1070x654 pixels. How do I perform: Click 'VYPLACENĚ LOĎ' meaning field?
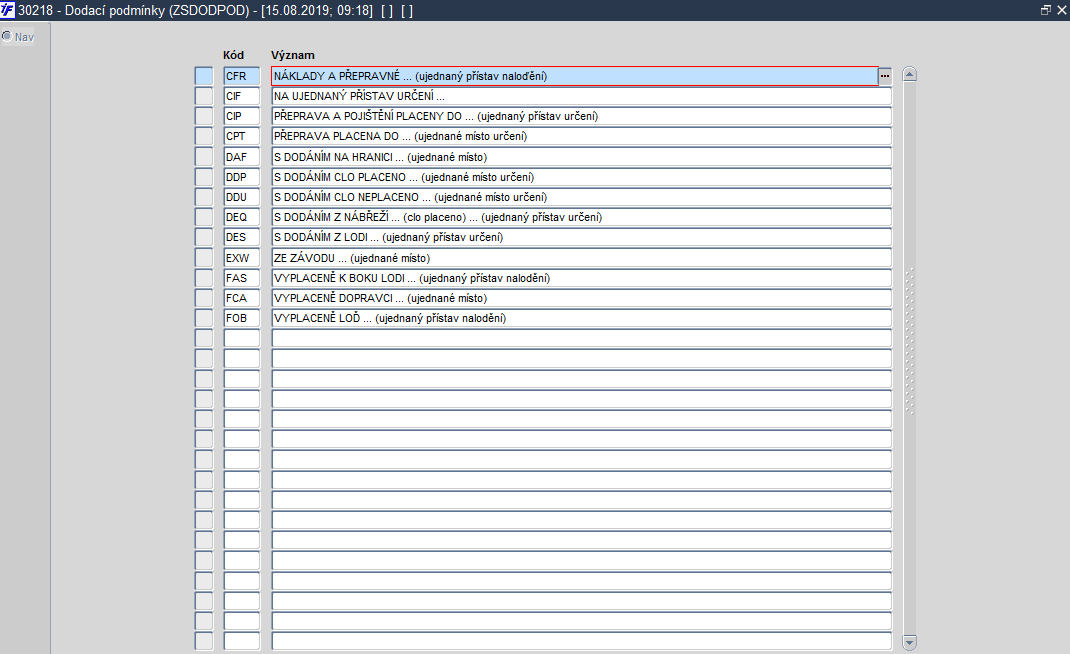point(581,318)
